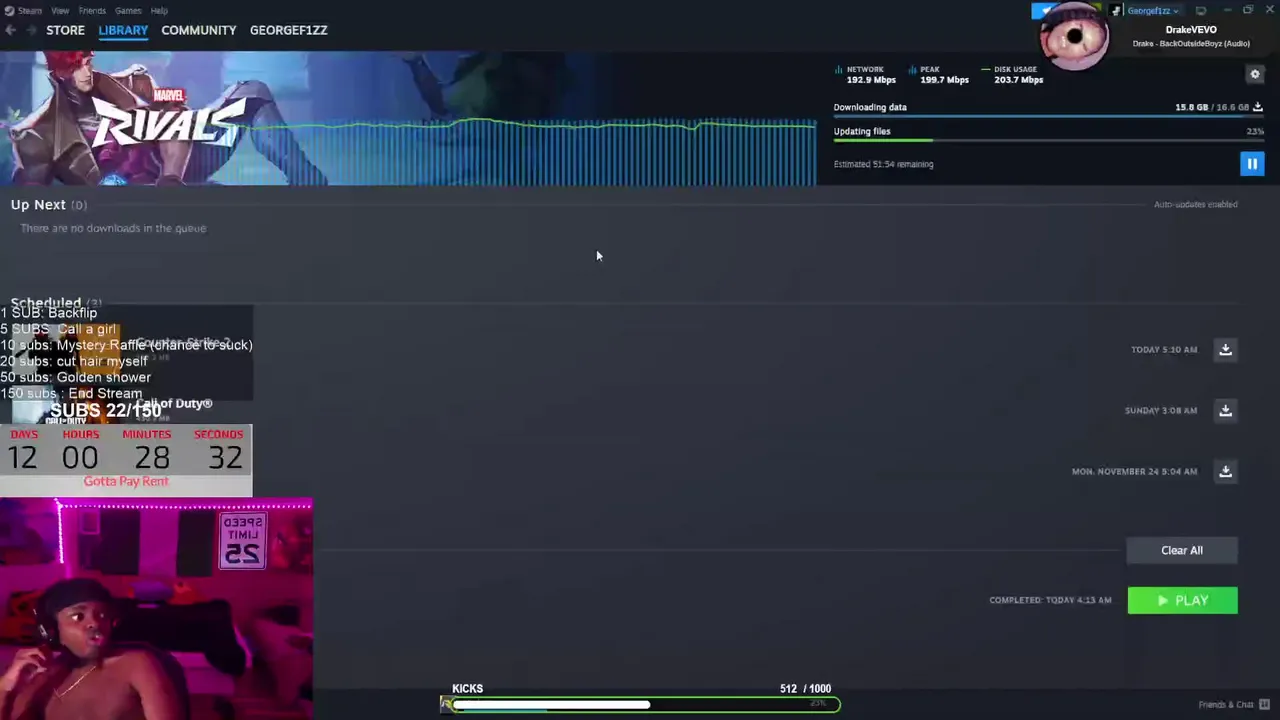Go forward with the right arrow
The image size is (1280, 720).
31,30
